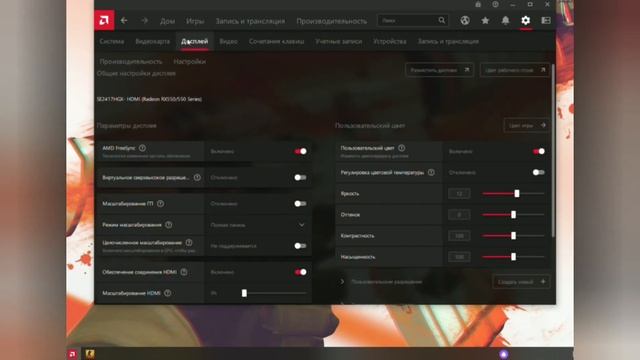Toggle the sidebar panel icon in the header
This screenshot has width=640, height=360.
(546, 20)
